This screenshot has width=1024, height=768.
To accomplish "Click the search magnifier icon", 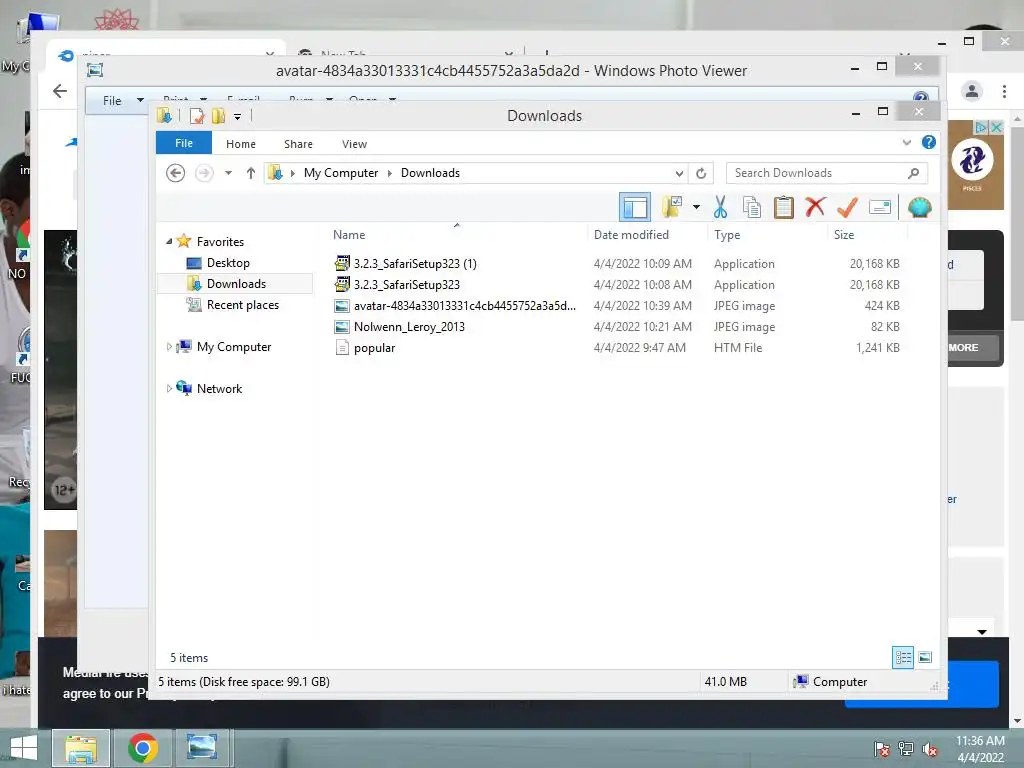I will (914, 173).
